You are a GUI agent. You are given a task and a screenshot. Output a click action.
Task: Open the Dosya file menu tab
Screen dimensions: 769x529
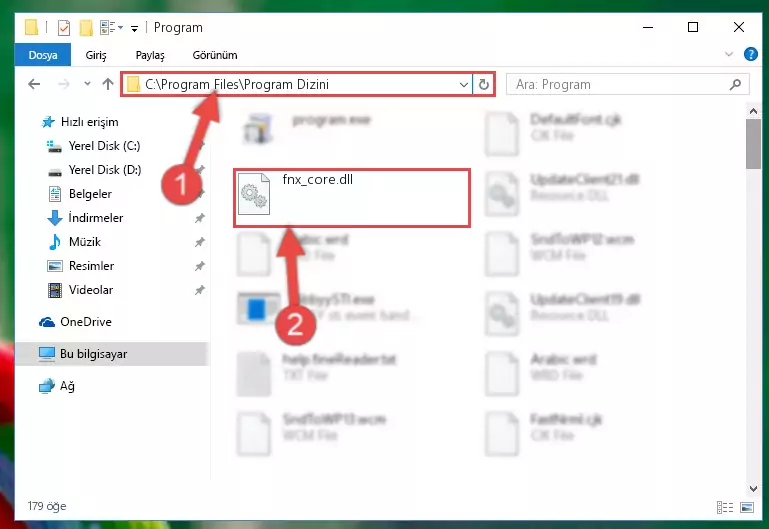[43, 55]
